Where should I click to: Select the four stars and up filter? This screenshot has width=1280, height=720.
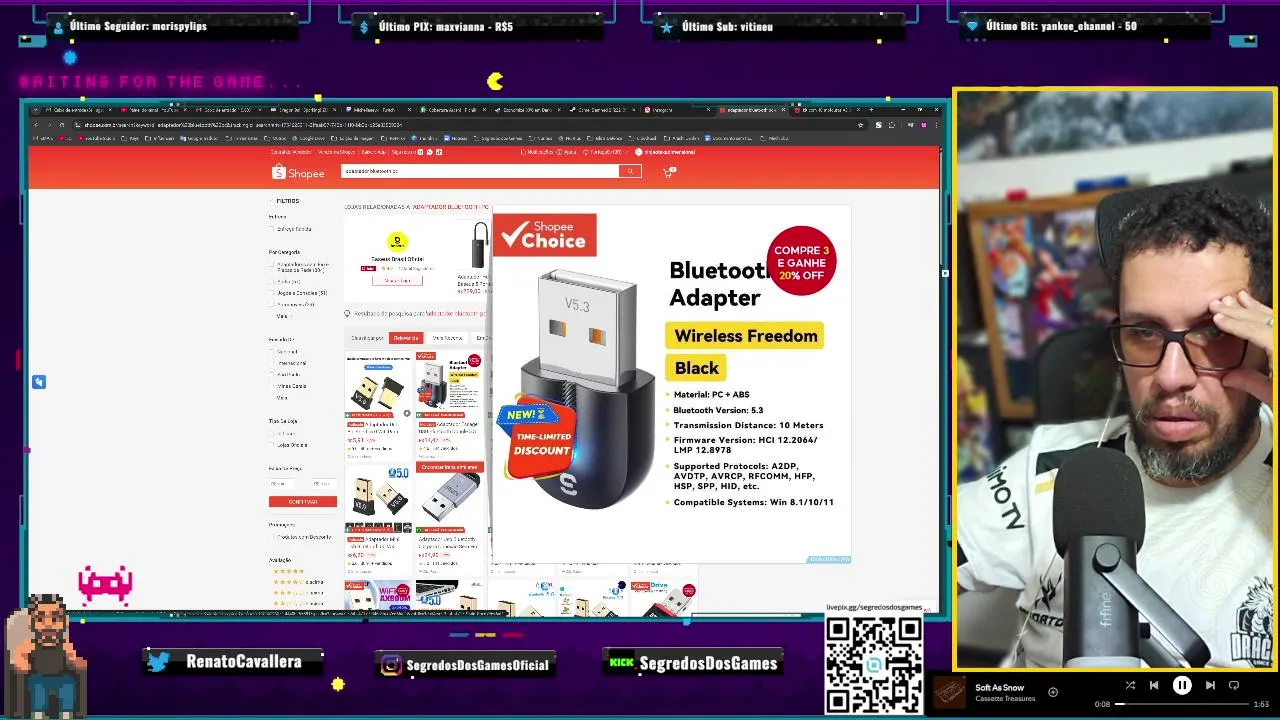point(298,582)
